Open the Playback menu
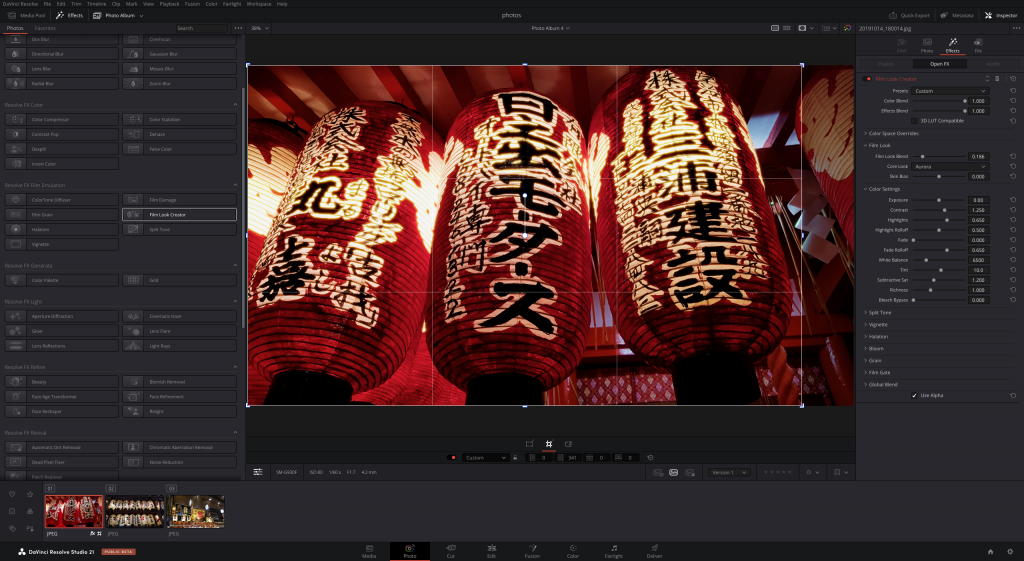The width and height of the screenshot is (1024, 561). click(169, 4)
